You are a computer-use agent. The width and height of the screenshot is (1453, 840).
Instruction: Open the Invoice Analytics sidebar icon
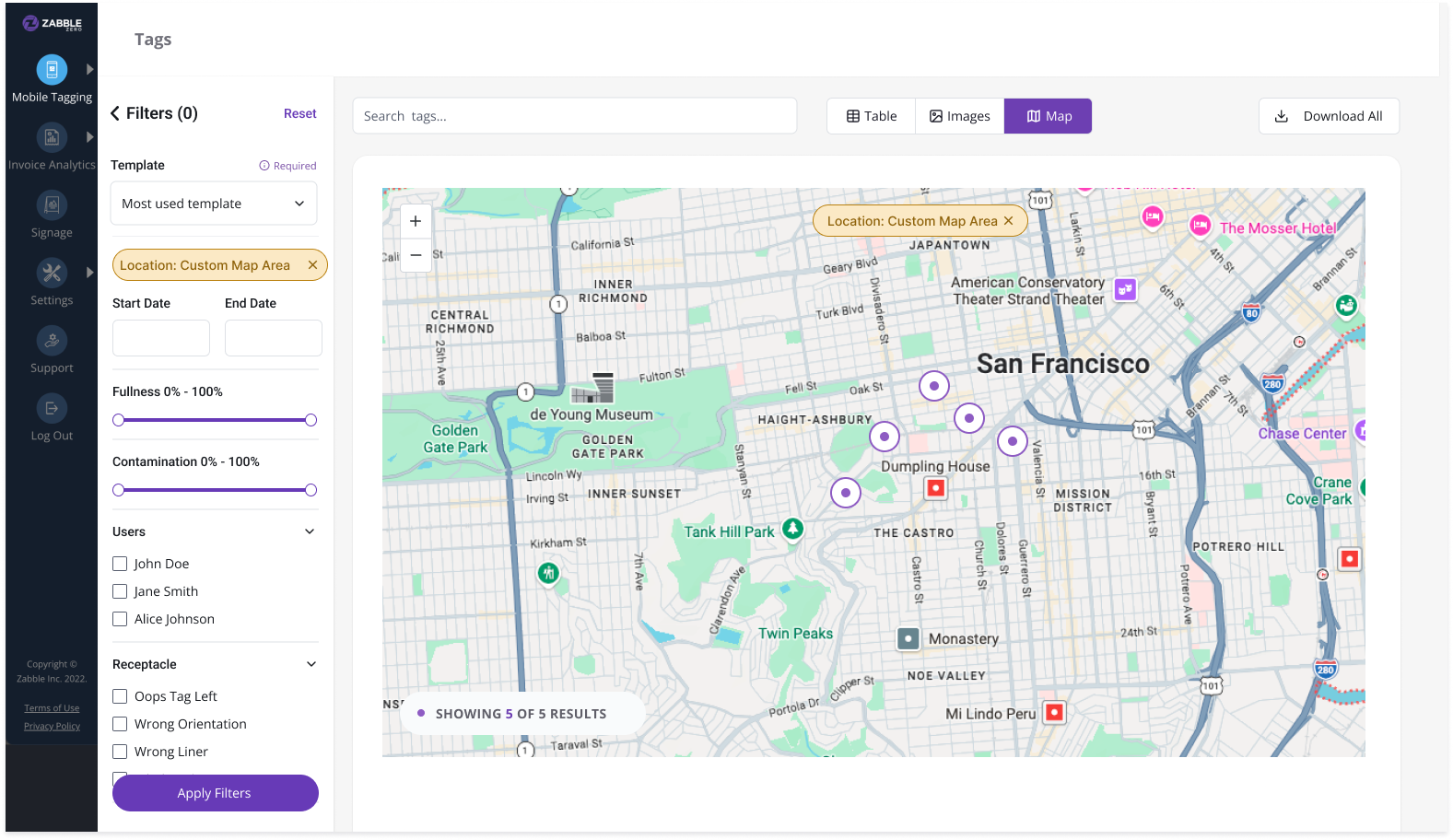coord(52,138)
